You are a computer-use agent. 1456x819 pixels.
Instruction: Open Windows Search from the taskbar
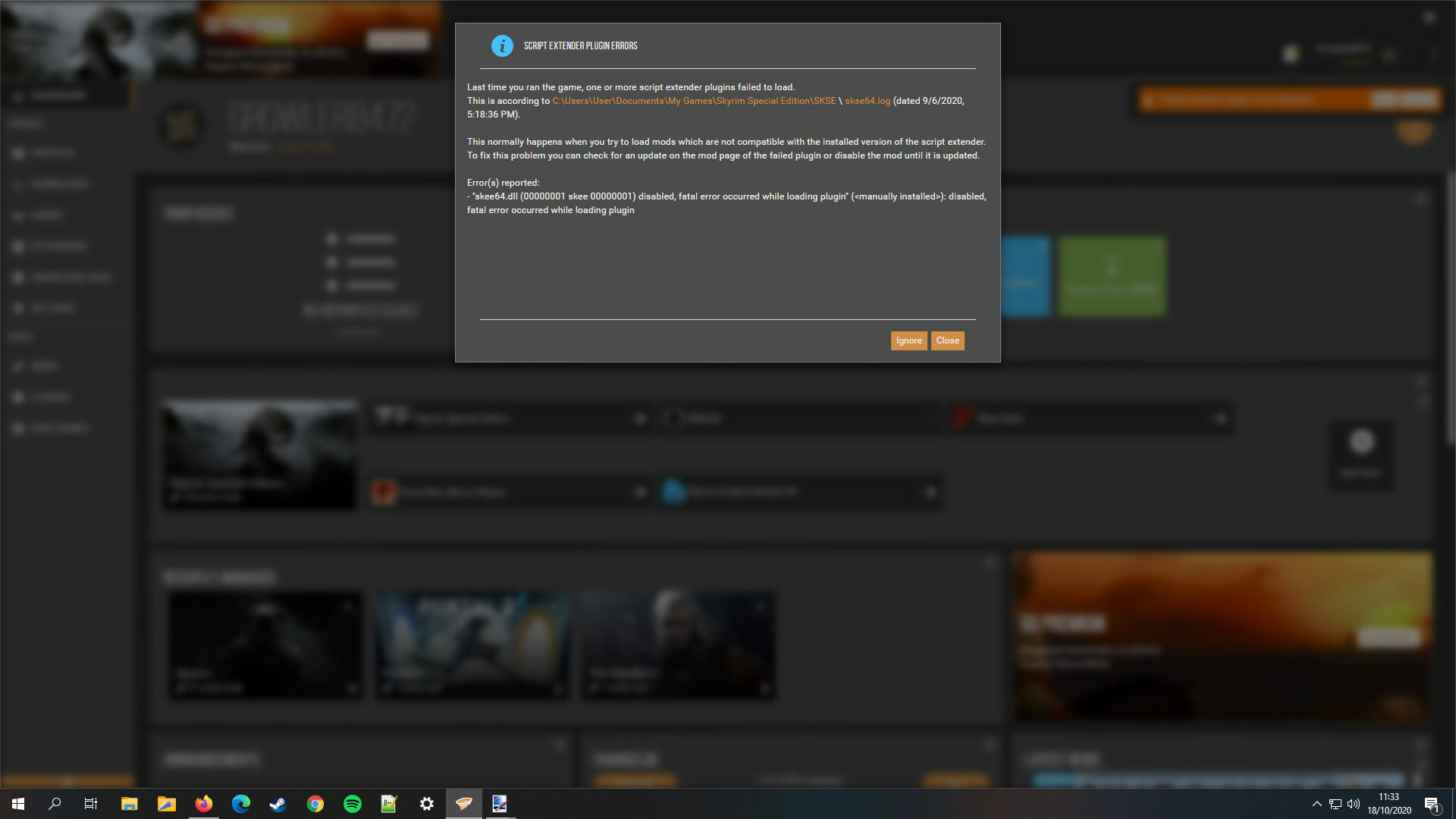pos(55,804)
